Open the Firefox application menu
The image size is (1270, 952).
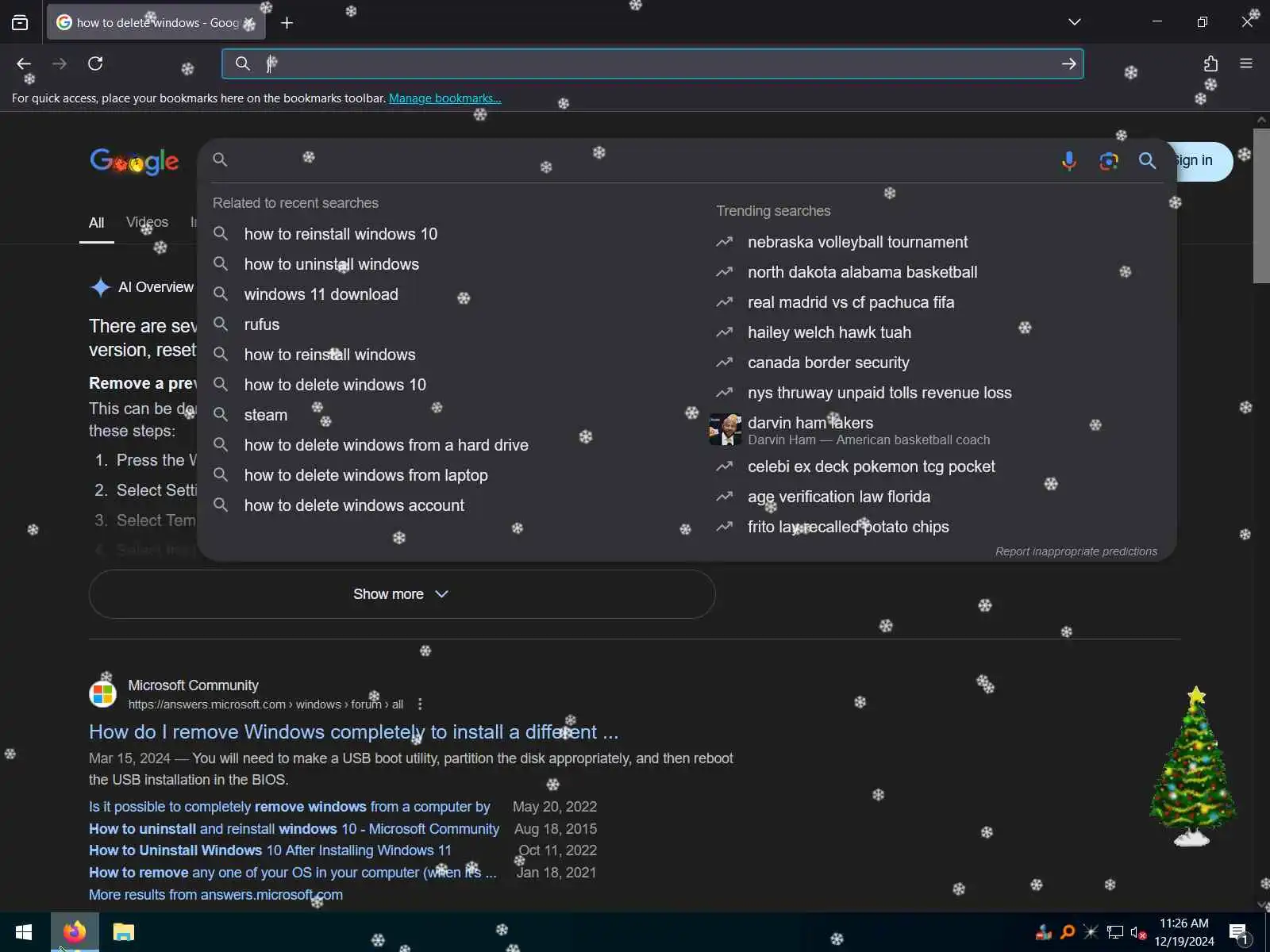tap(1246, 63)
